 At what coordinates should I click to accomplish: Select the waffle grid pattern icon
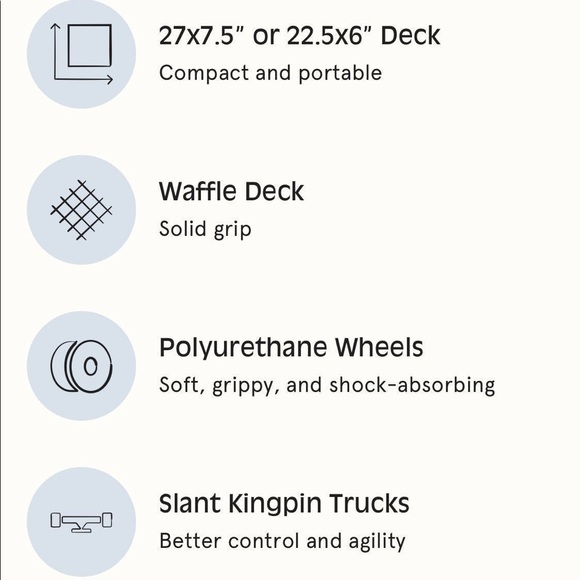pos(81,210)
